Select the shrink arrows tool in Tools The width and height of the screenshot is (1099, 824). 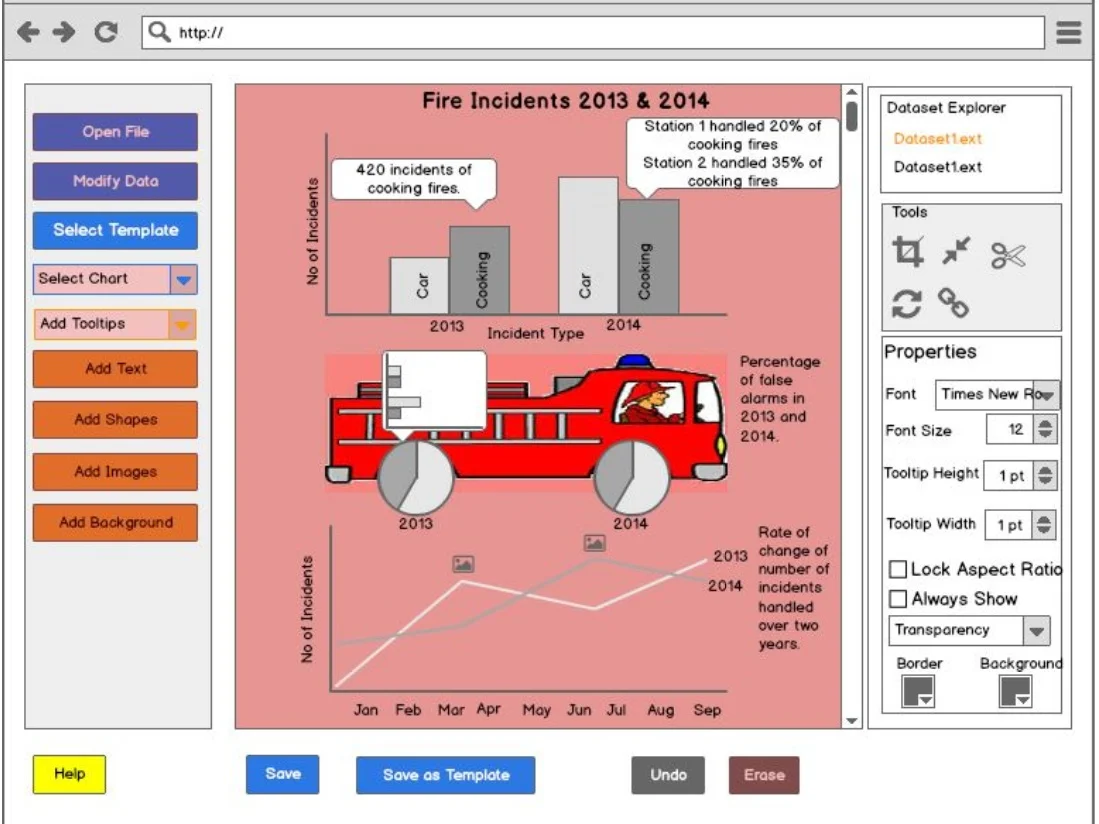point(956,251)
